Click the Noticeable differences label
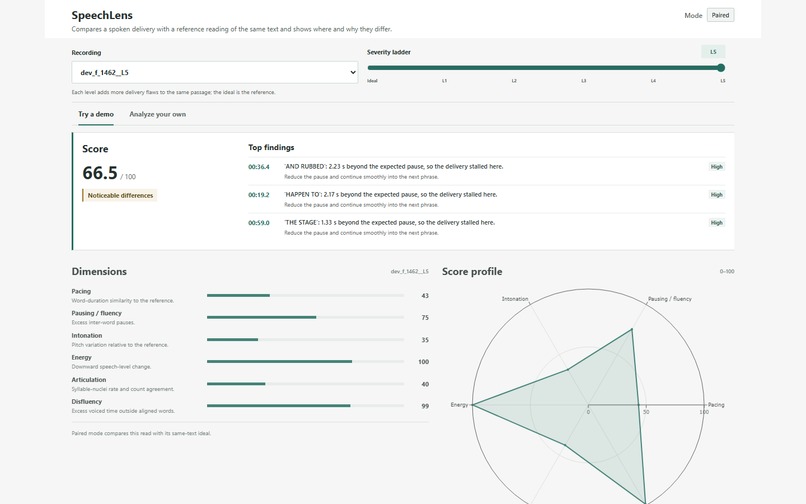The height and width of the screenshot is (504, 806). tap(120, 195)
